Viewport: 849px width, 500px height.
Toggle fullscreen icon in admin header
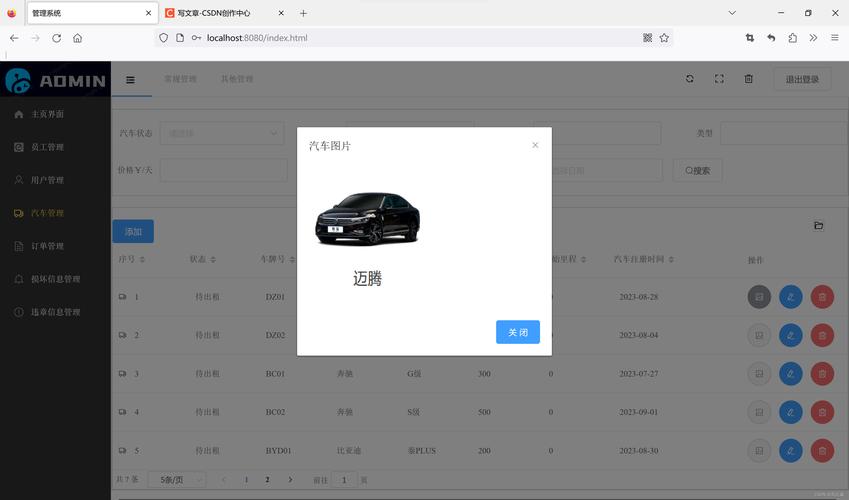(719, 79)
